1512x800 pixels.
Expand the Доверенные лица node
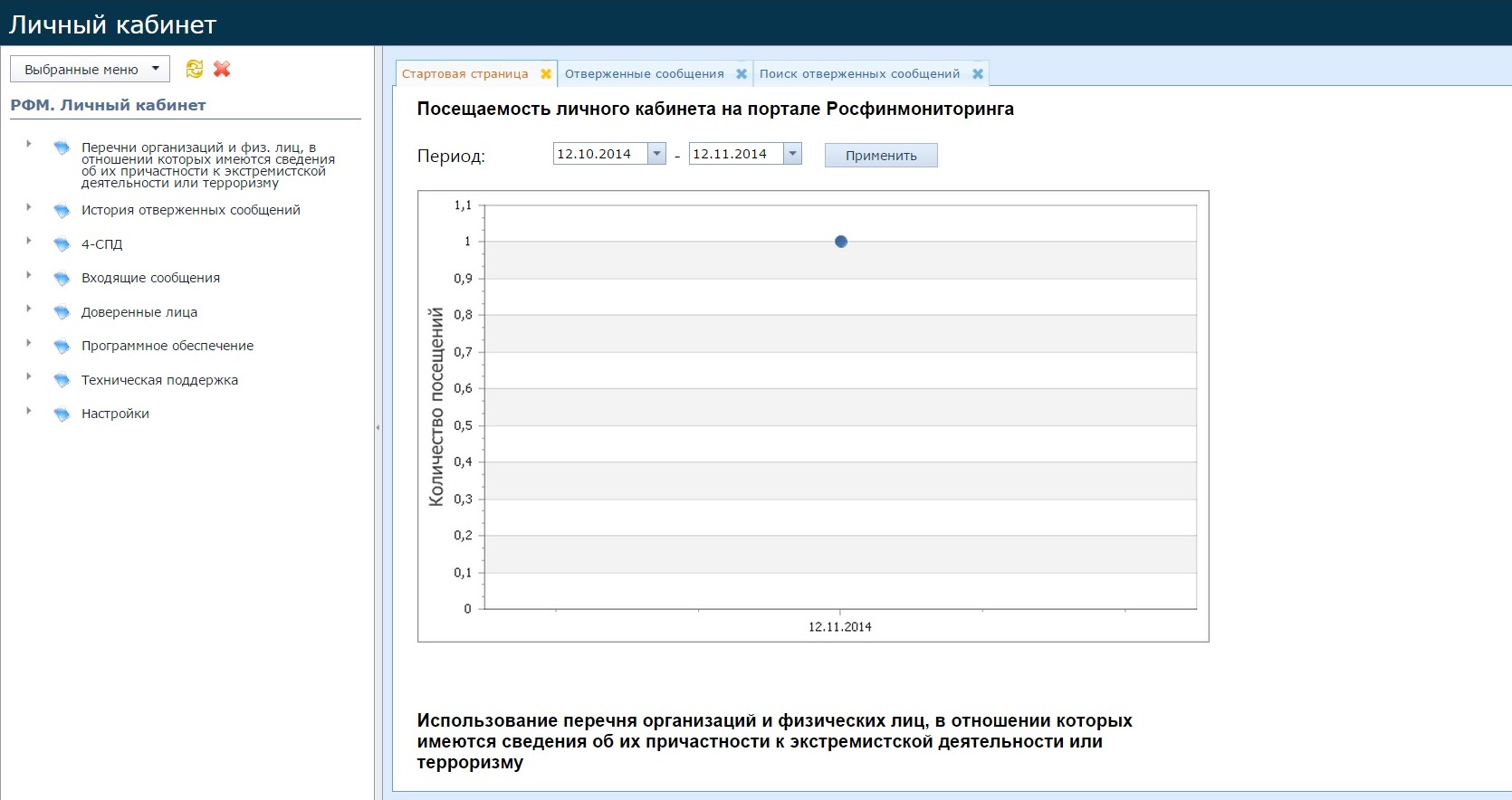[29, 309]
